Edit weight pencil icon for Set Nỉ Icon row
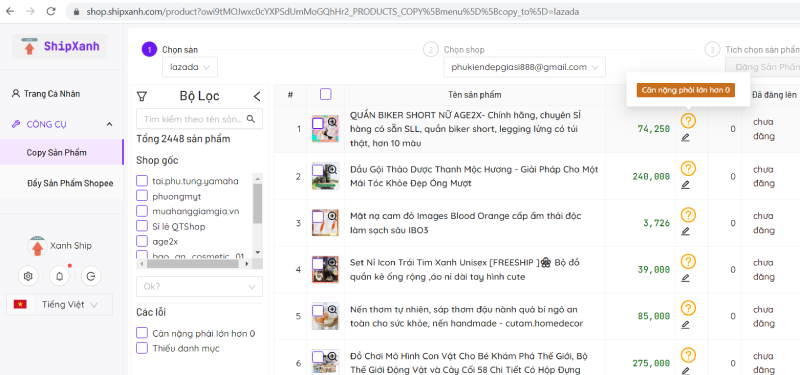The image size is (800, 375). pyautogui.click(x=685, y=278)
